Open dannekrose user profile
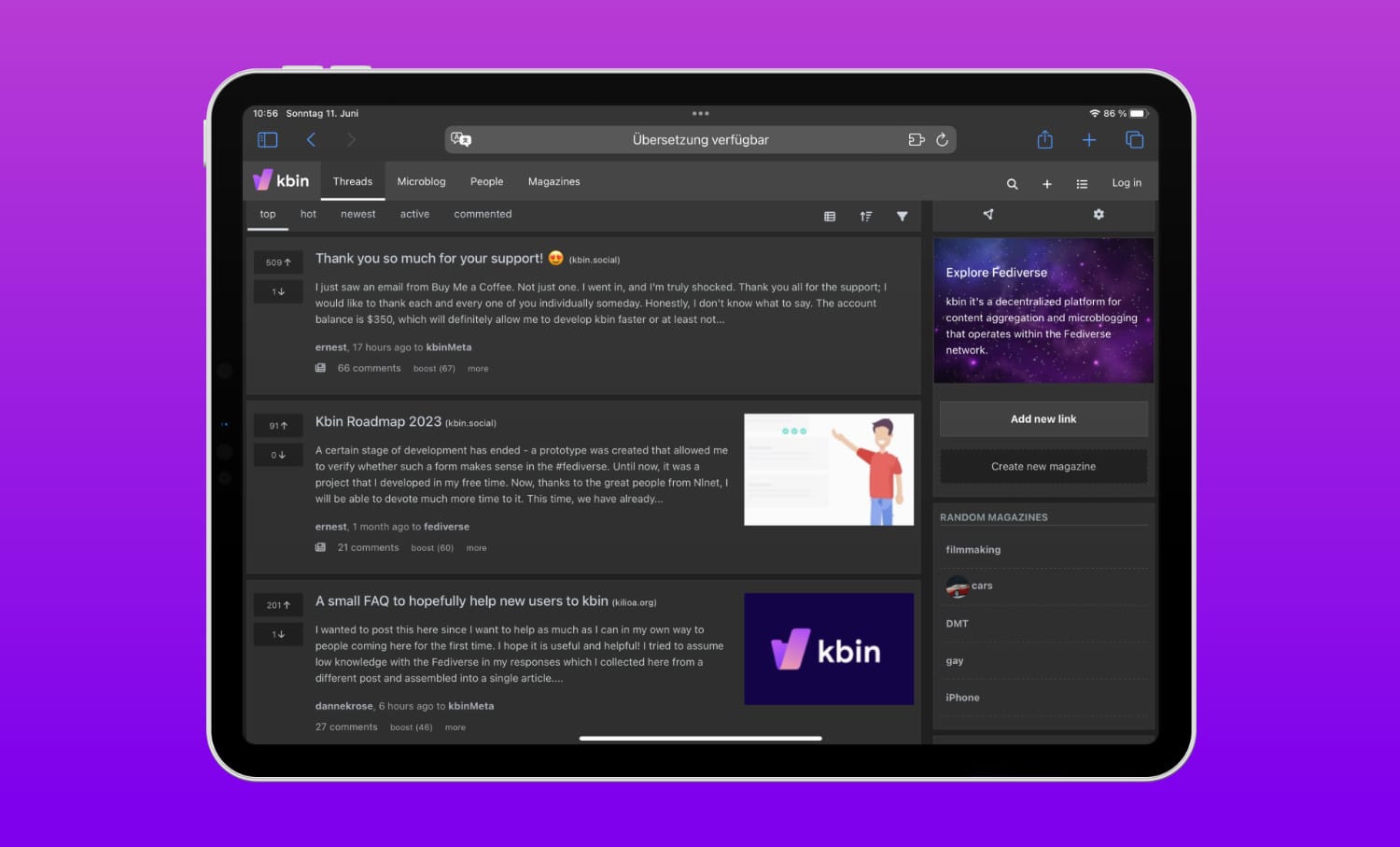 [x=343, y=706]
